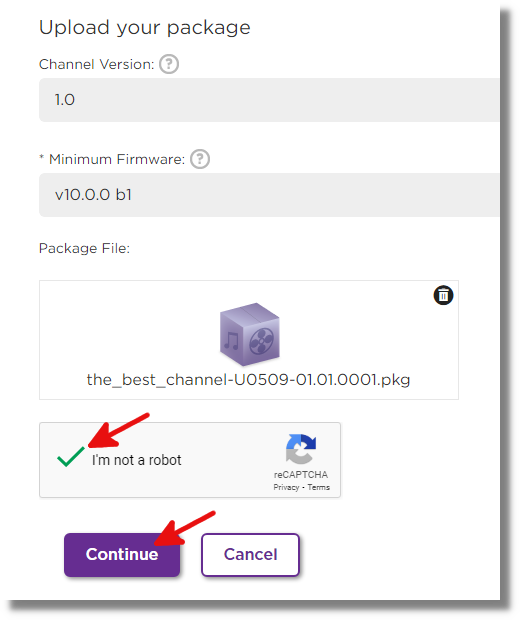Click the Continue button
This screenshot has width=520, height=620.
[122, 555]
